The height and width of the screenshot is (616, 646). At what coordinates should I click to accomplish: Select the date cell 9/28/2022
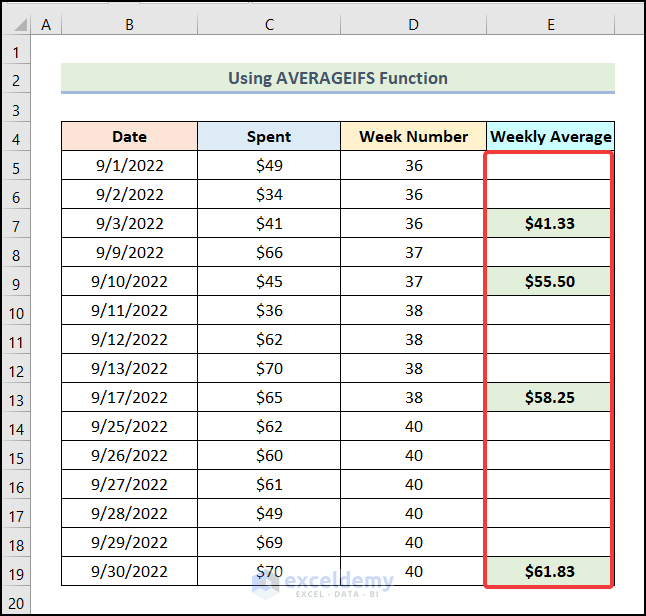click(129, 513)
